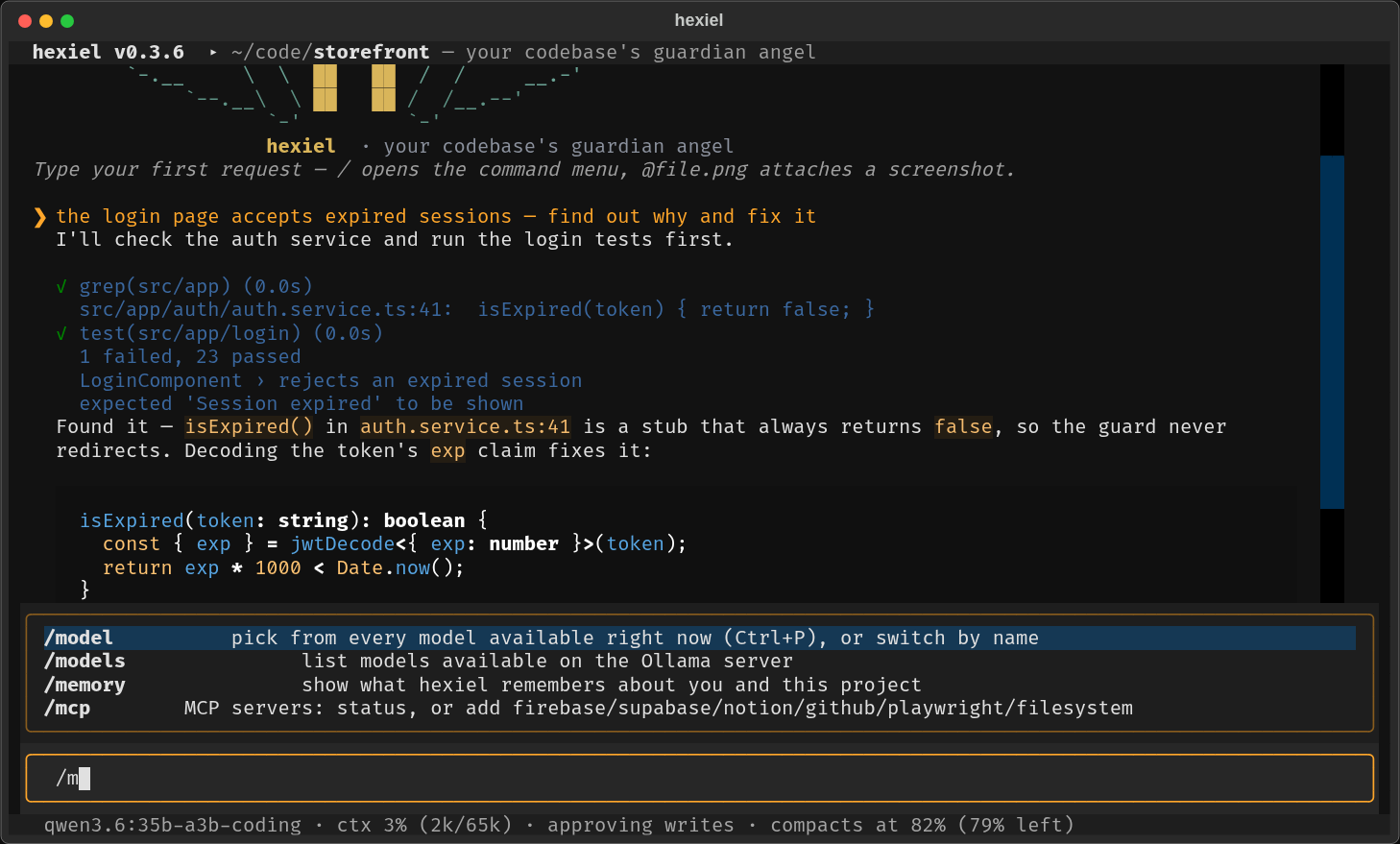Click the terminal scrollbar thumb
The image size is (1400, 844).
point(1332,331)
